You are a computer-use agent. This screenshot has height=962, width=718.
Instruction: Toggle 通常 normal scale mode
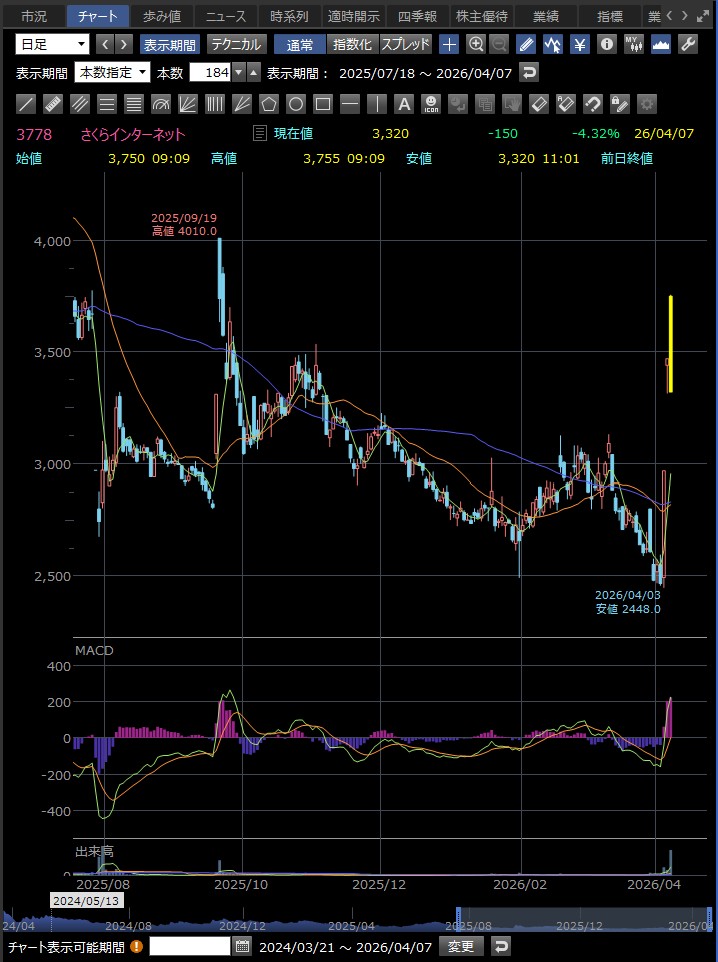click(x=299, y=44)
